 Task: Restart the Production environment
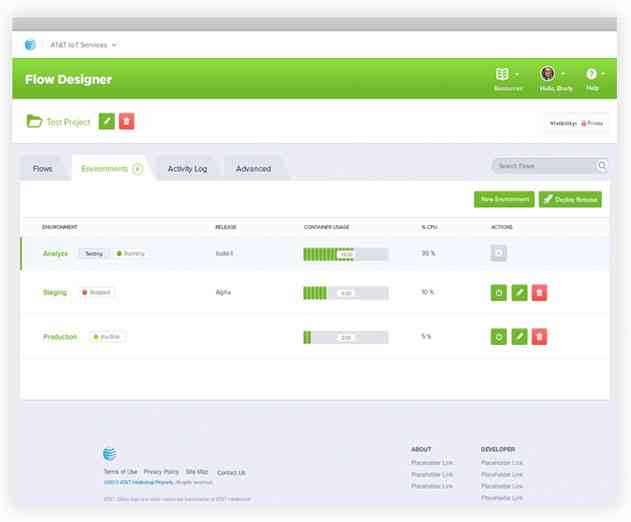pos(499,337)
